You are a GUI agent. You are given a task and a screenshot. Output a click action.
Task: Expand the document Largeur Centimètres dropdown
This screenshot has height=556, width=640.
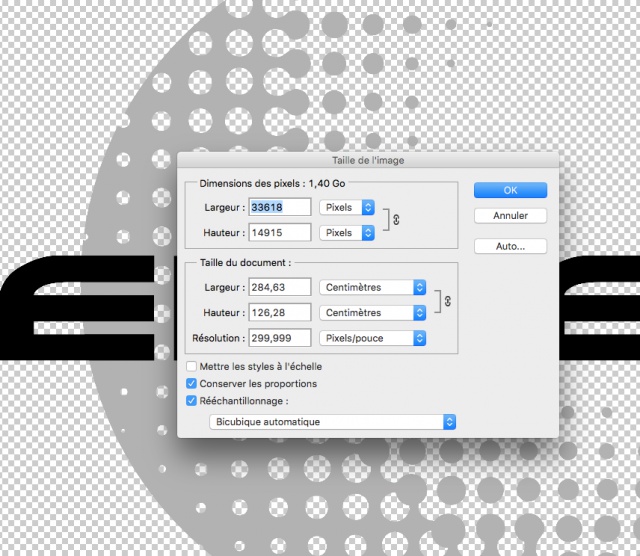pos(373,287)
